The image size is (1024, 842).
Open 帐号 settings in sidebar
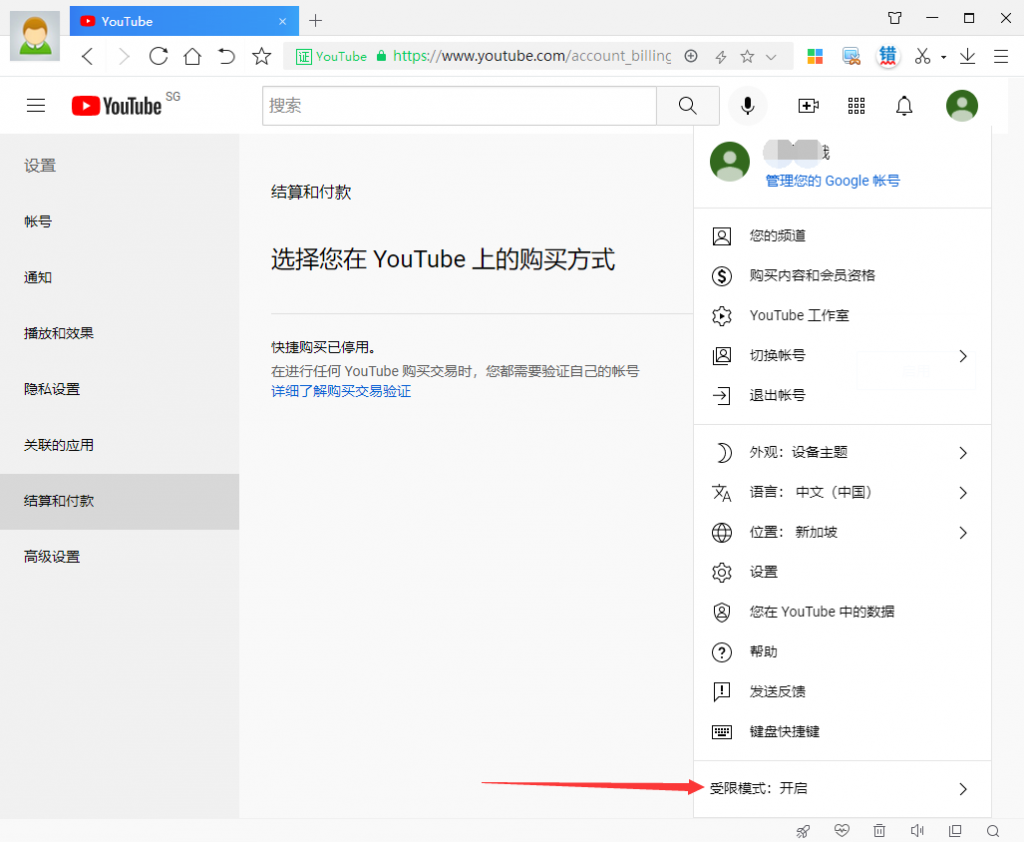point(120,221)
